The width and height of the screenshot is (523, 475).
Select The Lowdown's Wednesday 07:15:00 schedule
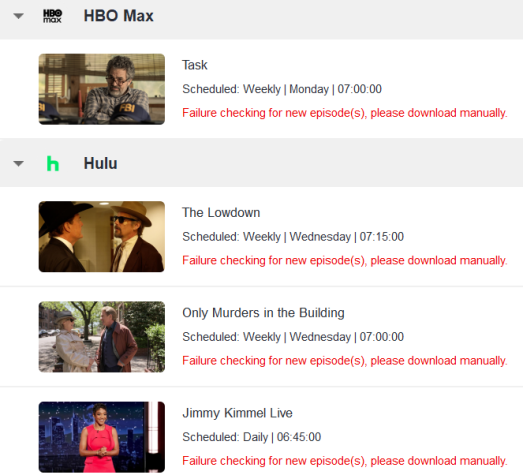pyautogui.click(x=293, y=236)
